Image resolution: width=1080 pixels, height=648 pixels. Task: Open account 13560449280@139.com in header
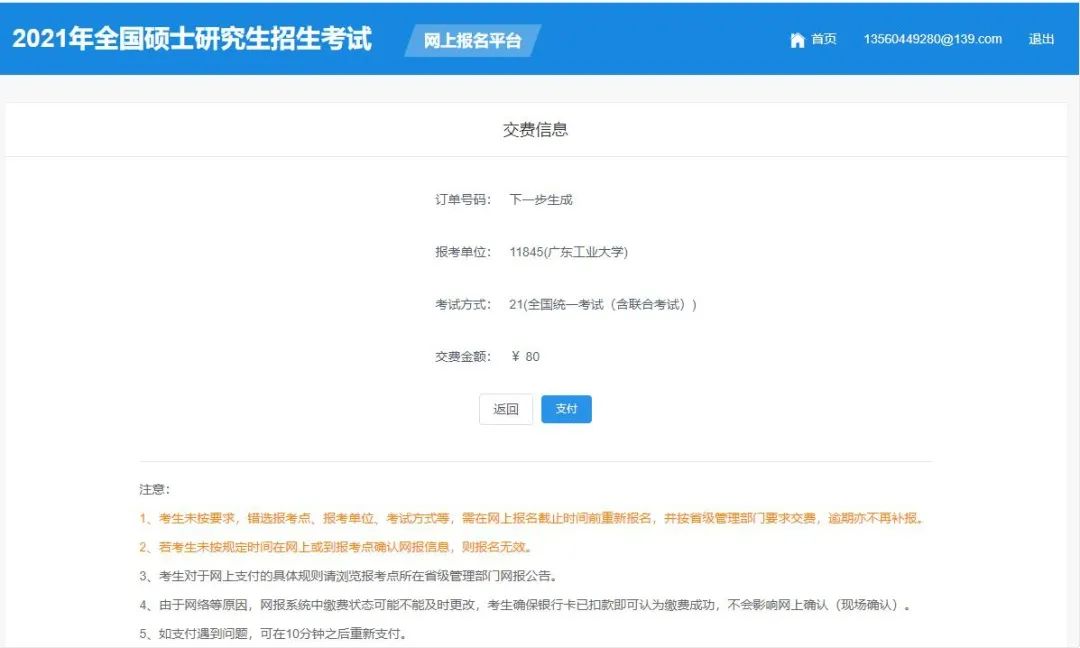click(x=932, y=39)
